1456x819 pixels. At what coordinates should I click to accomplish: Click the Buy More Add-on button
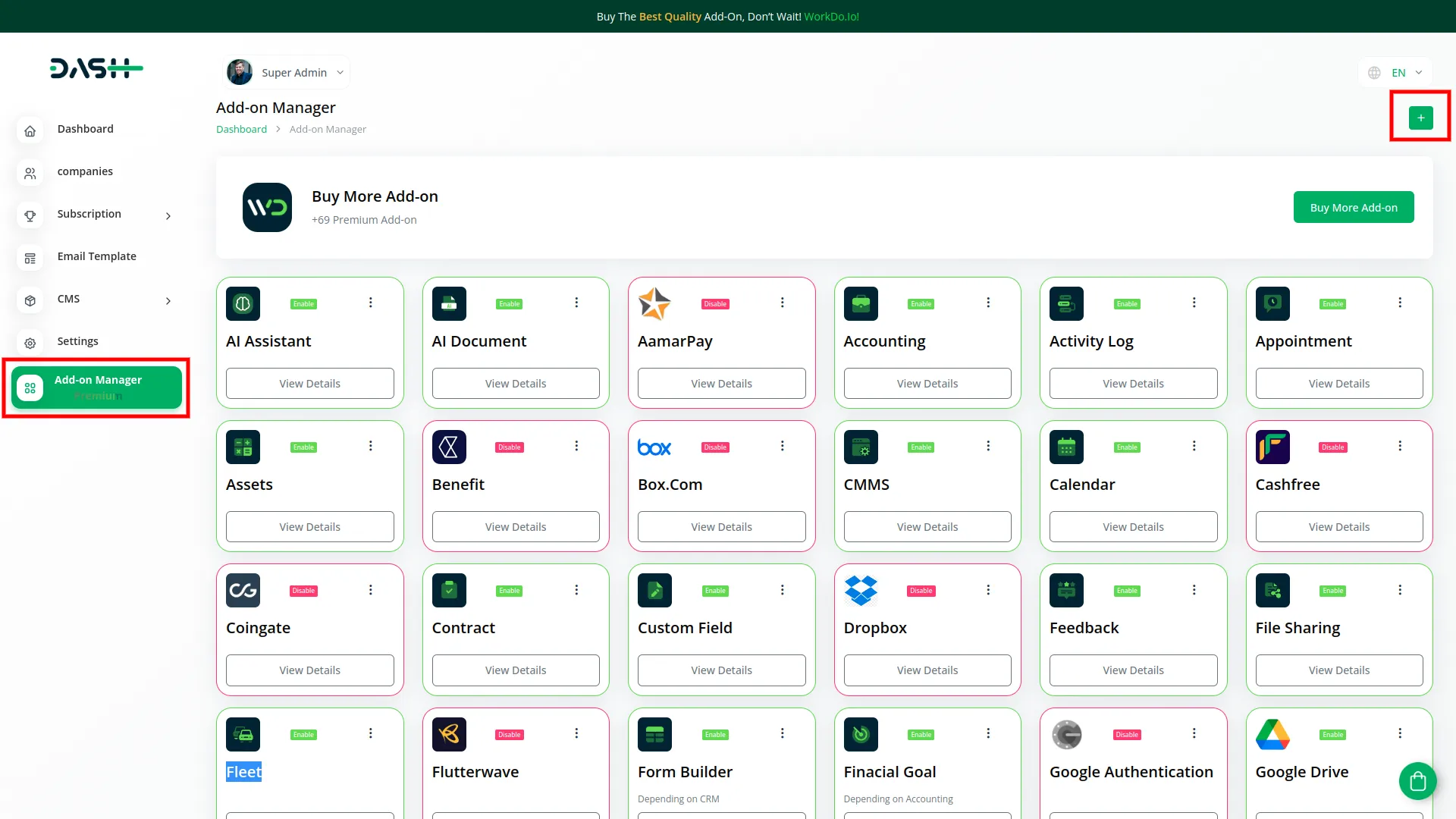[1354, 207]
